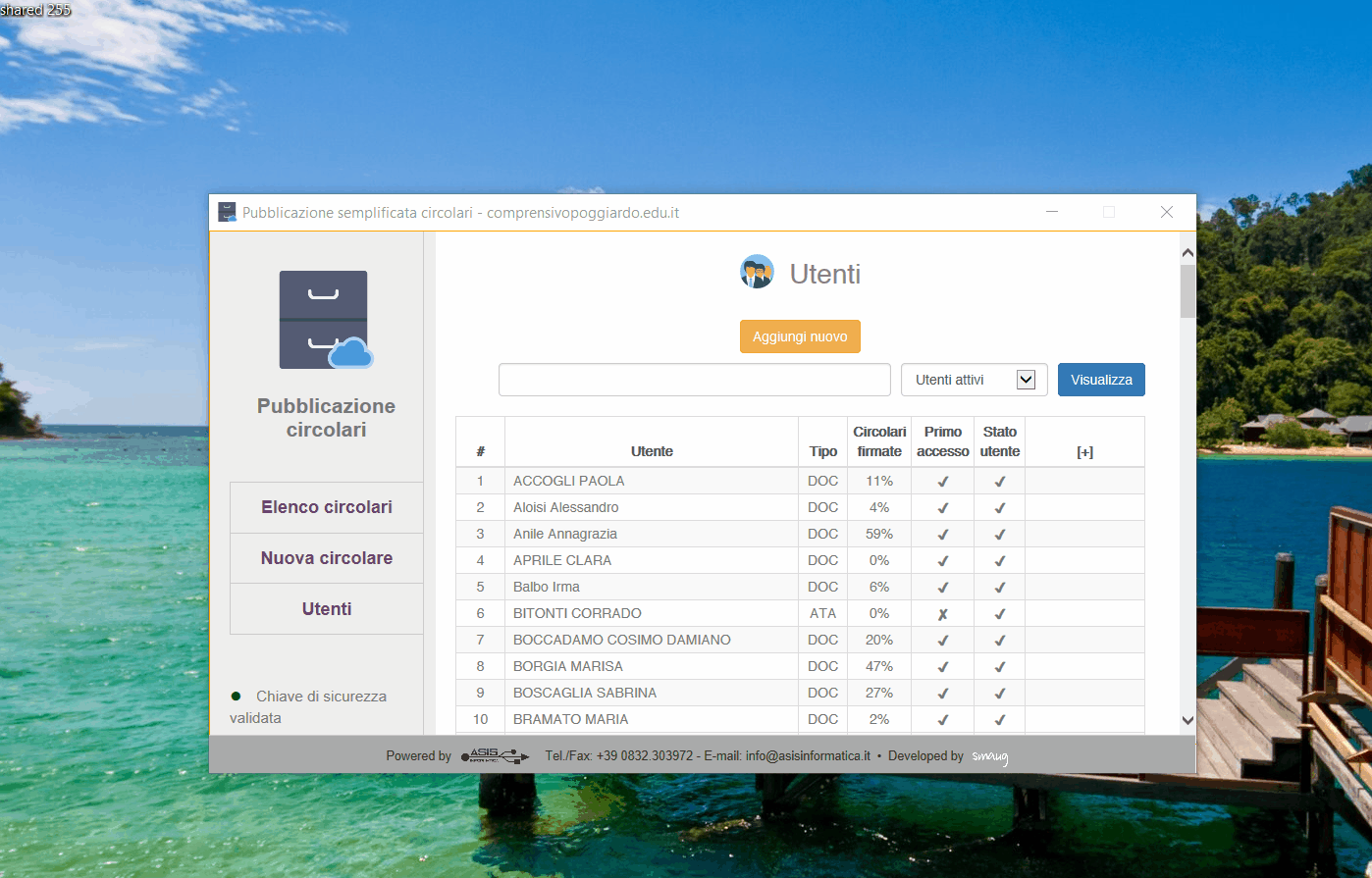Image resolution: width=1372 pixels, height=878 pixels.
Task: Select user BRAMATO MARIA
Action: 570,719
